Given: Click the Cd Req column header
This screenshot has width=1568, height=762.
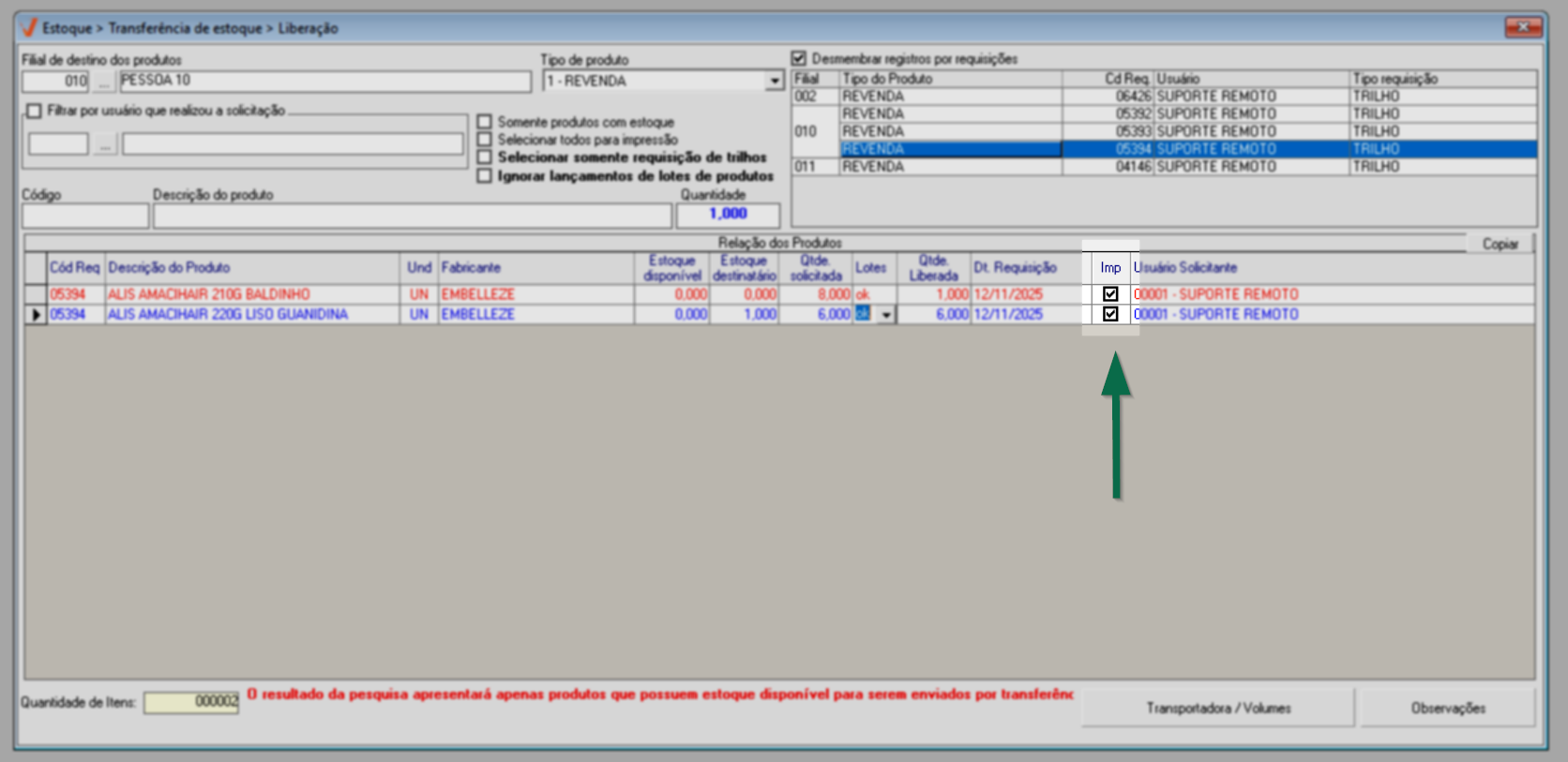Looking at the screenshot, I should point(1108,79).
